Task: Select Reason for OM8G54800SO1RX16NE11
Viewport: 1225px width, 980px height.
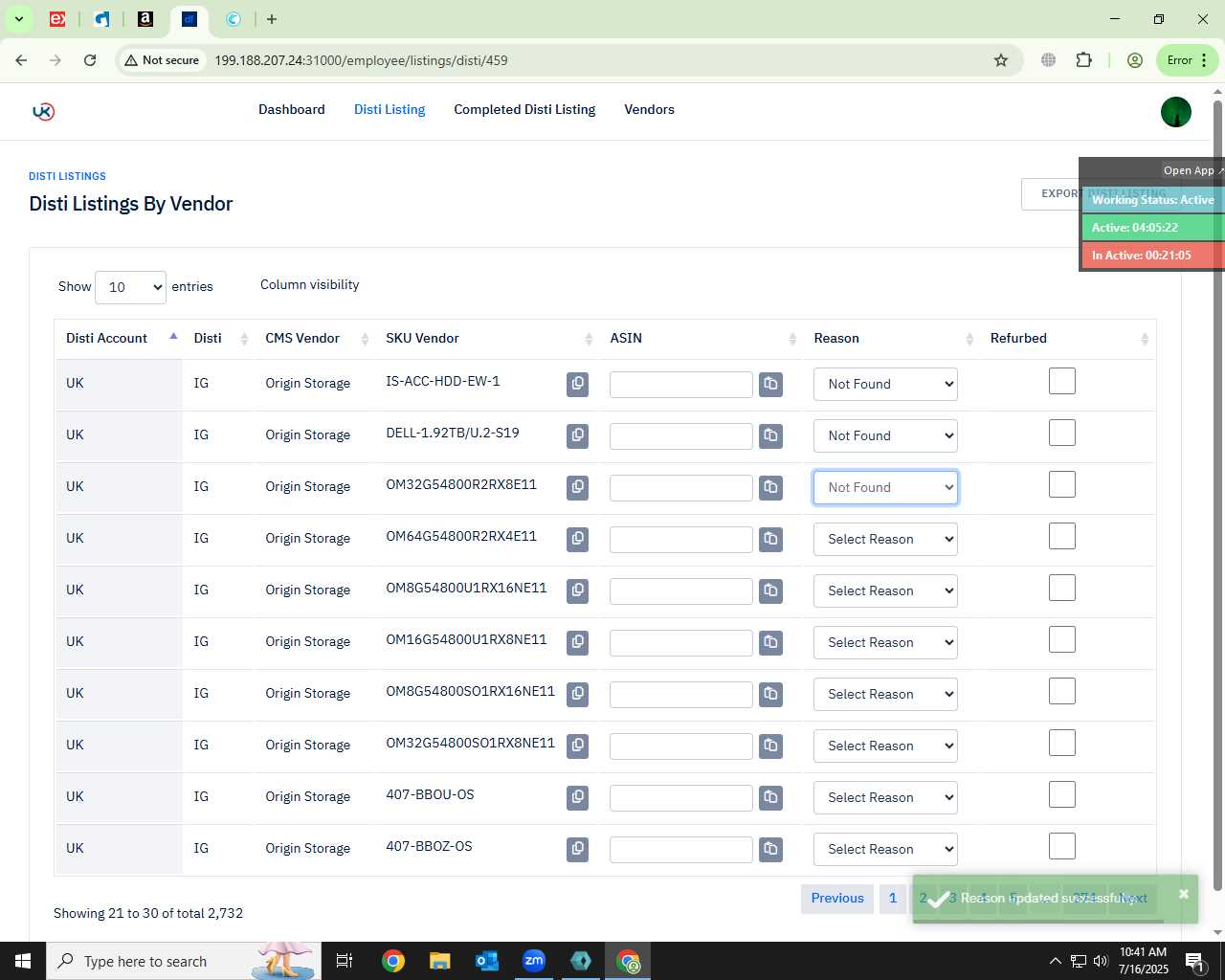Action: pos(885,694)
